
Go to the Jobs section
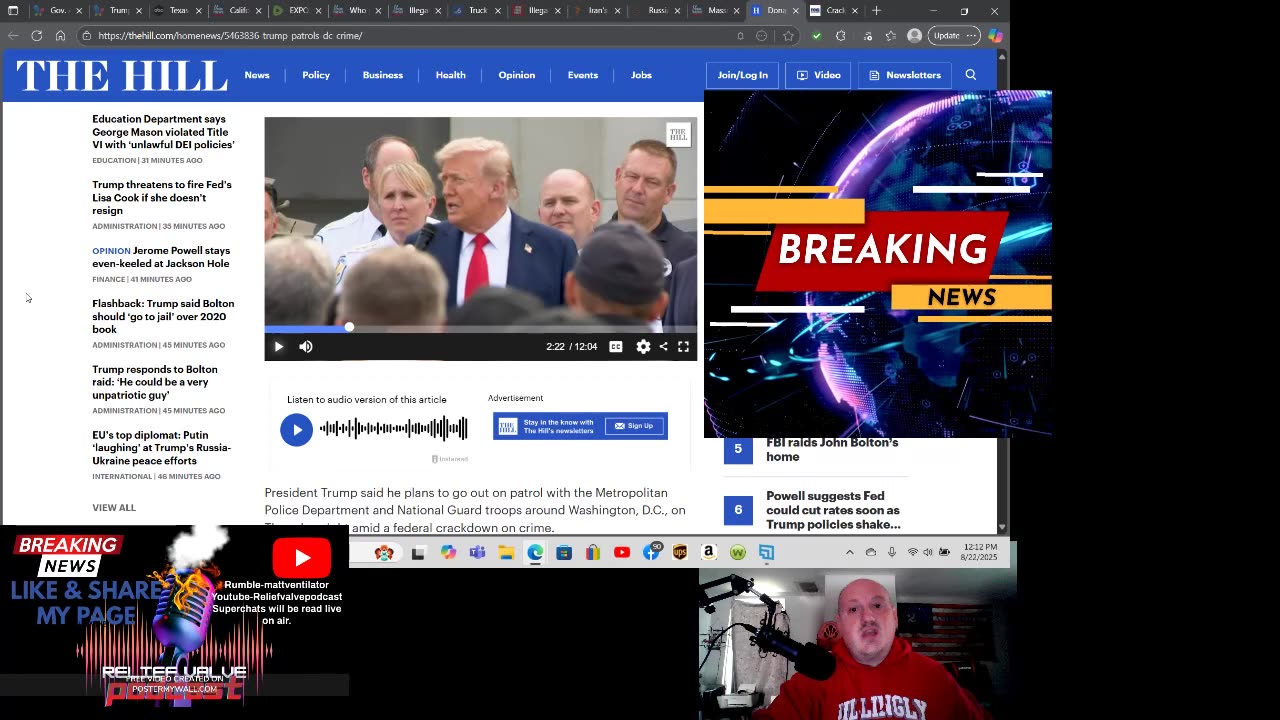(x=641, y=75)
